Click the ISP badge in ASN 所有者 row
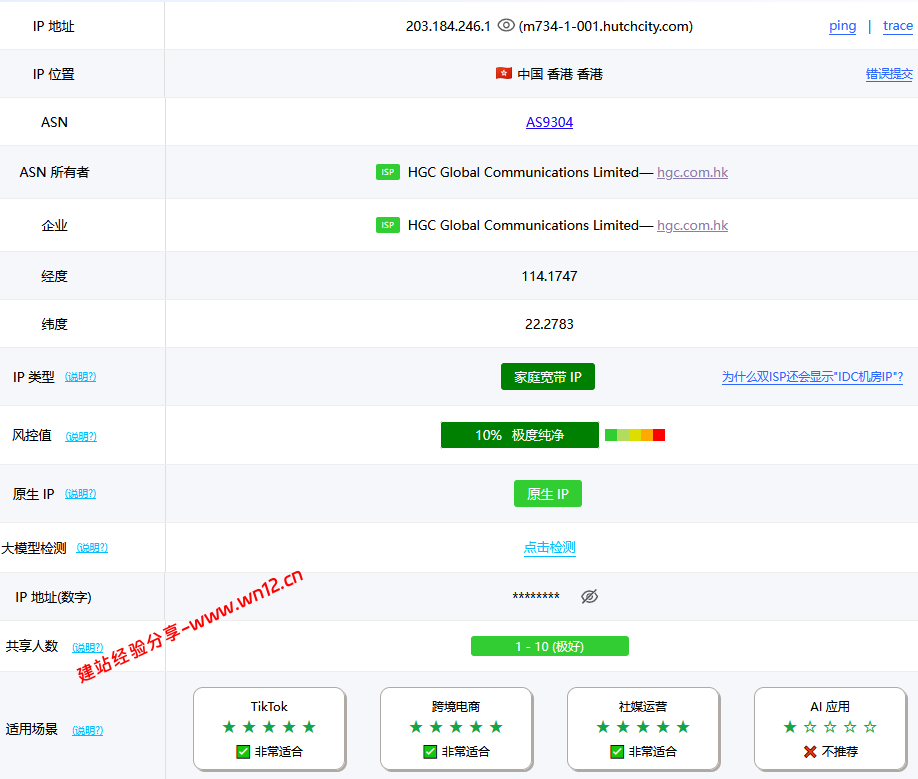 [388, 172]
